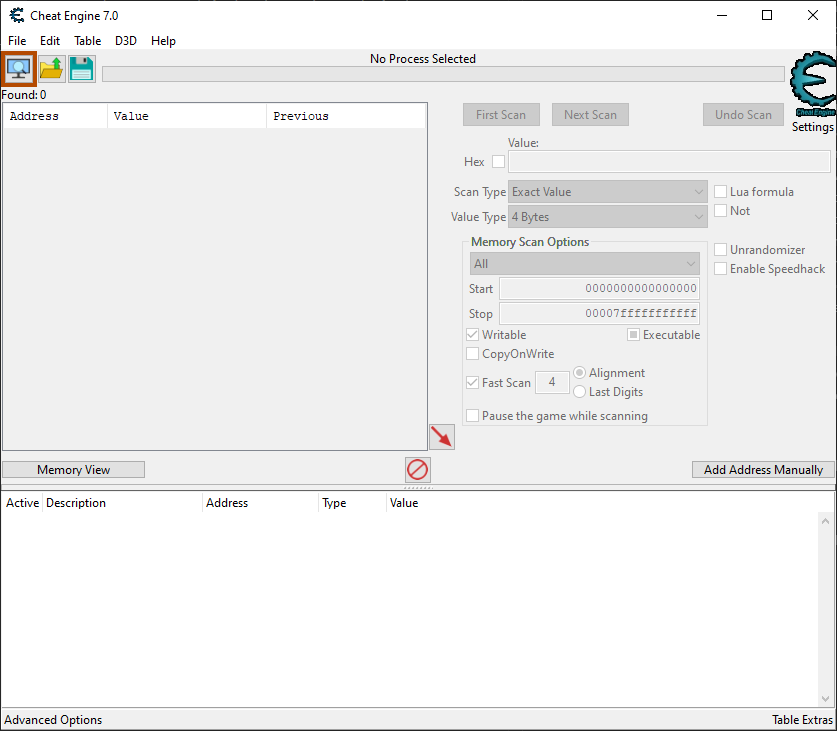Open the Value Type dropdown
837x731 pixels.
(x=607, y=217)
